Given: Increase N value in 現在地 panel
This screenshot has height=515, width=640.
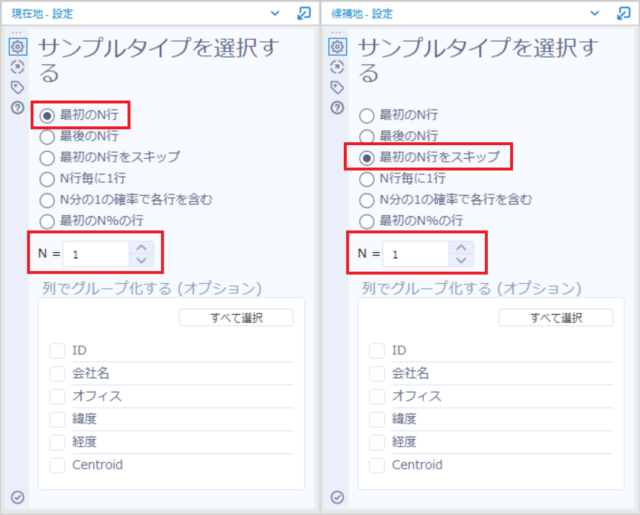Looking at the screenshot, I should point(142,248).
